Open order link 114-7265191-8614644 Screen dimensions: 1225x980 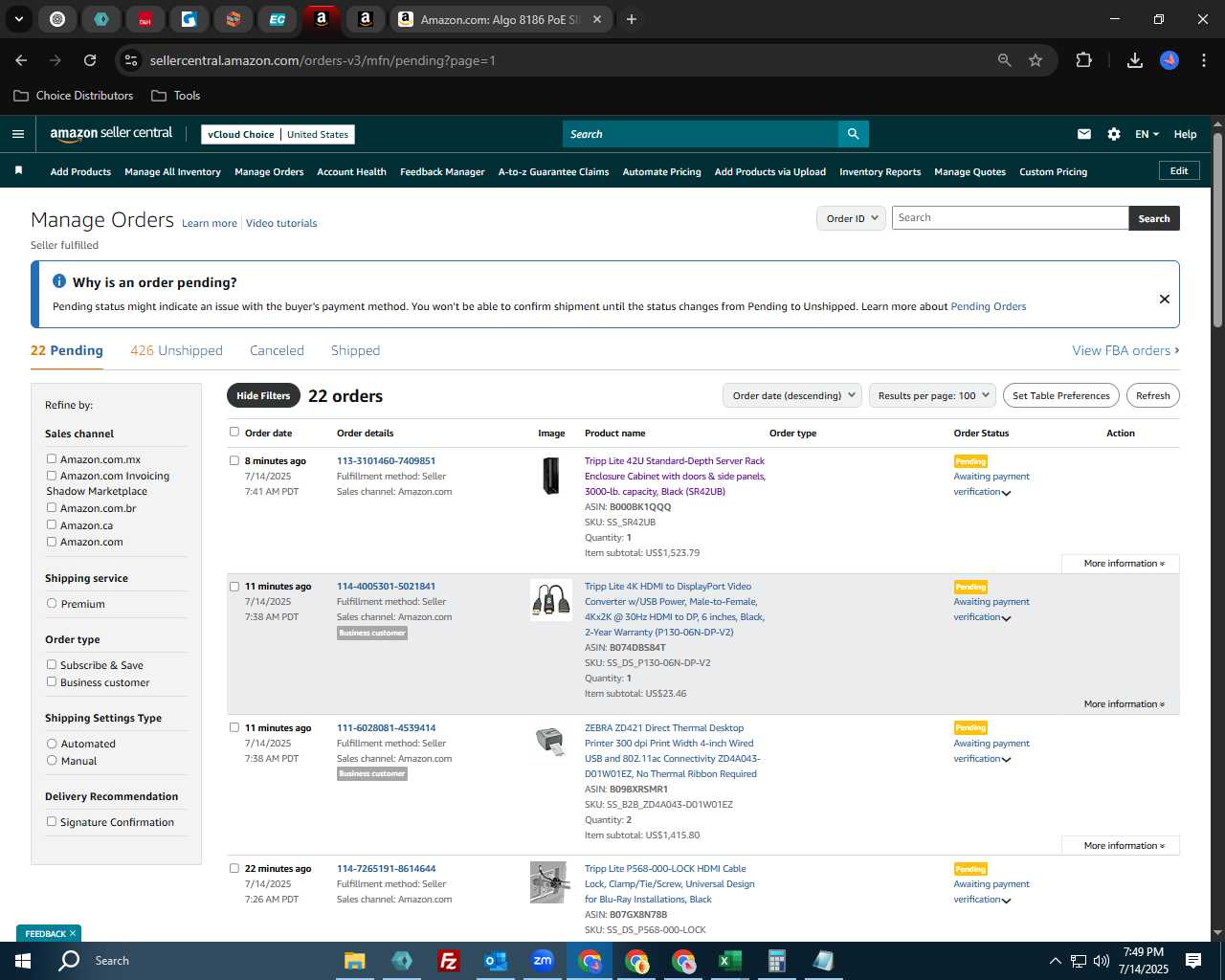point(386,868)
